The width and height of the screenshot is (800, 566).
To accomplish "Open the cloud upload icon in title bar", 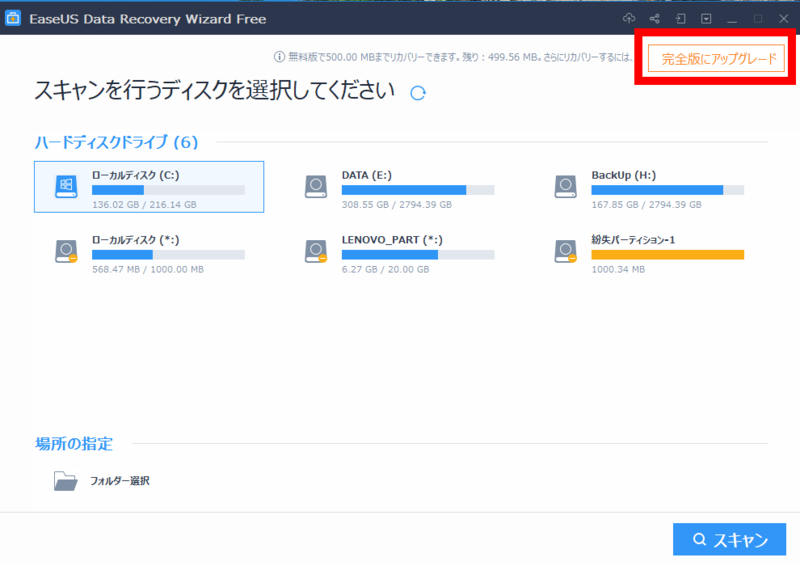I will 629,19.
